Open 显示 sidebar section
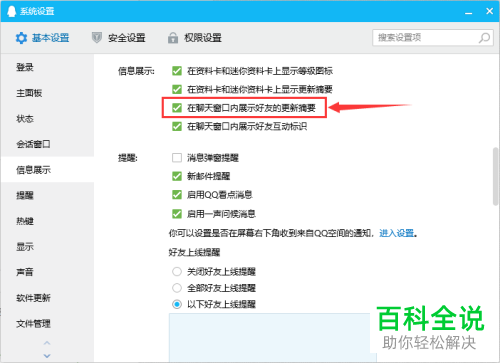The image size is (500, 363). [47, 247]
